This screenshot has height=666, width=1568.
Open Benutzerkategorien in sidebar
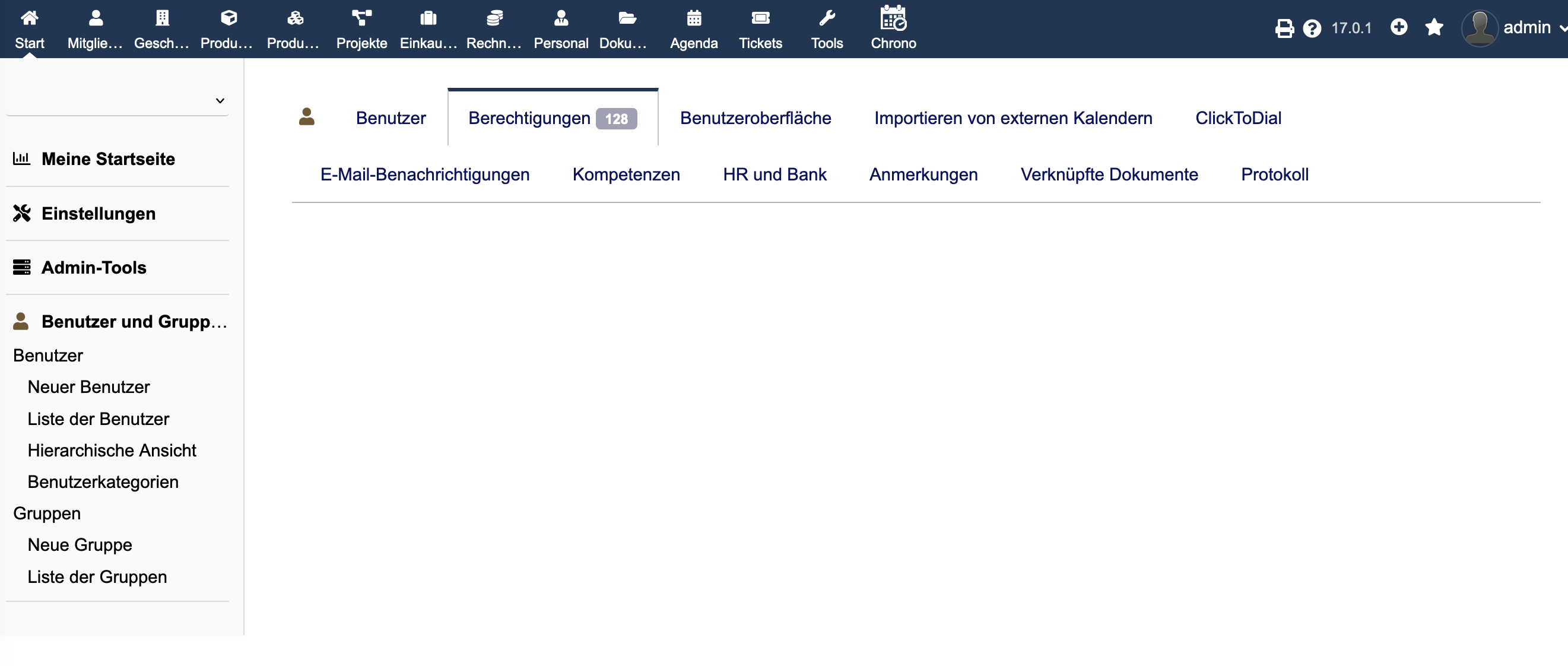tap(103, 482)
